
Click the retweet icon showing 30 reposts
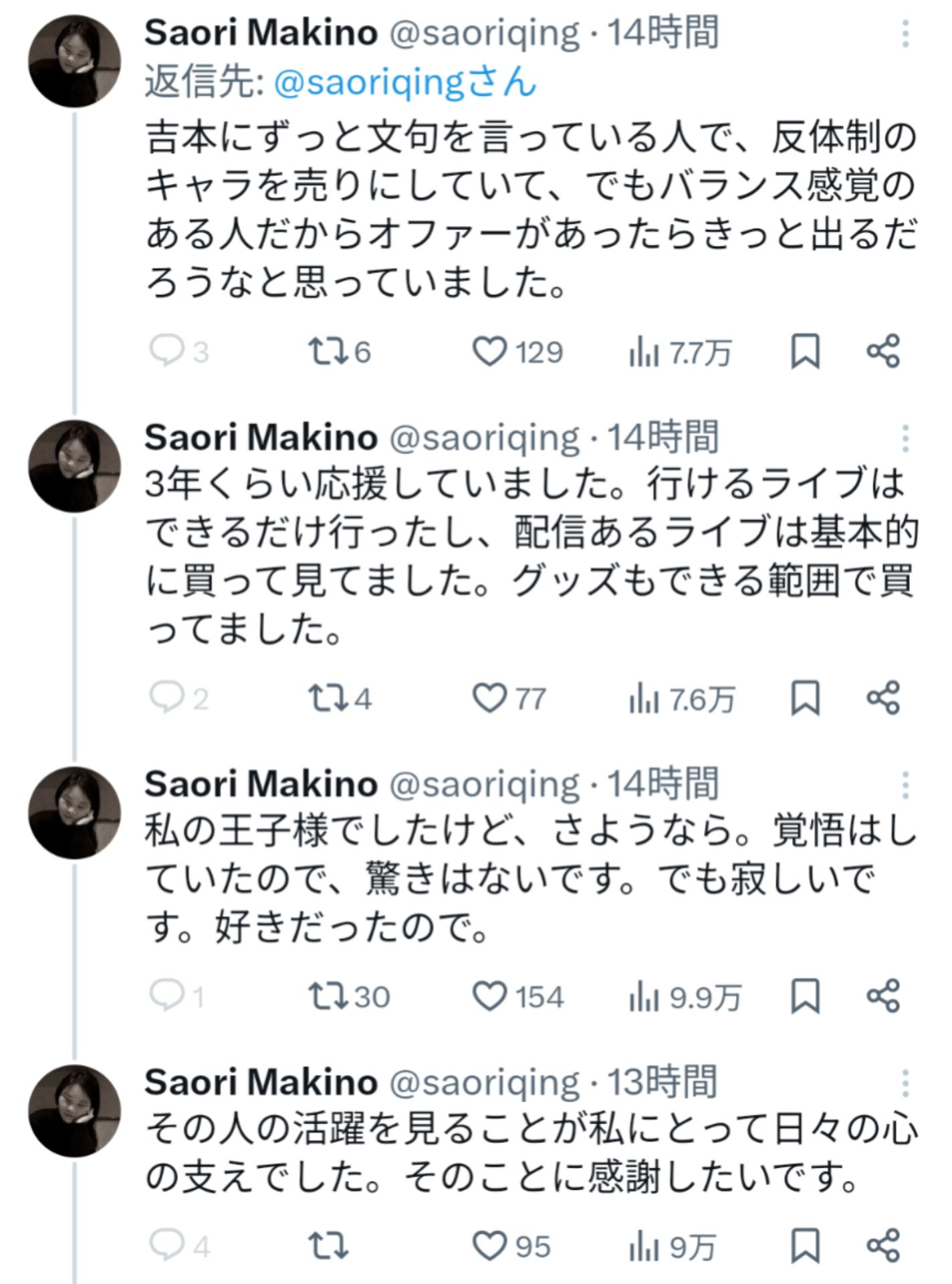(x=328, y=996)
